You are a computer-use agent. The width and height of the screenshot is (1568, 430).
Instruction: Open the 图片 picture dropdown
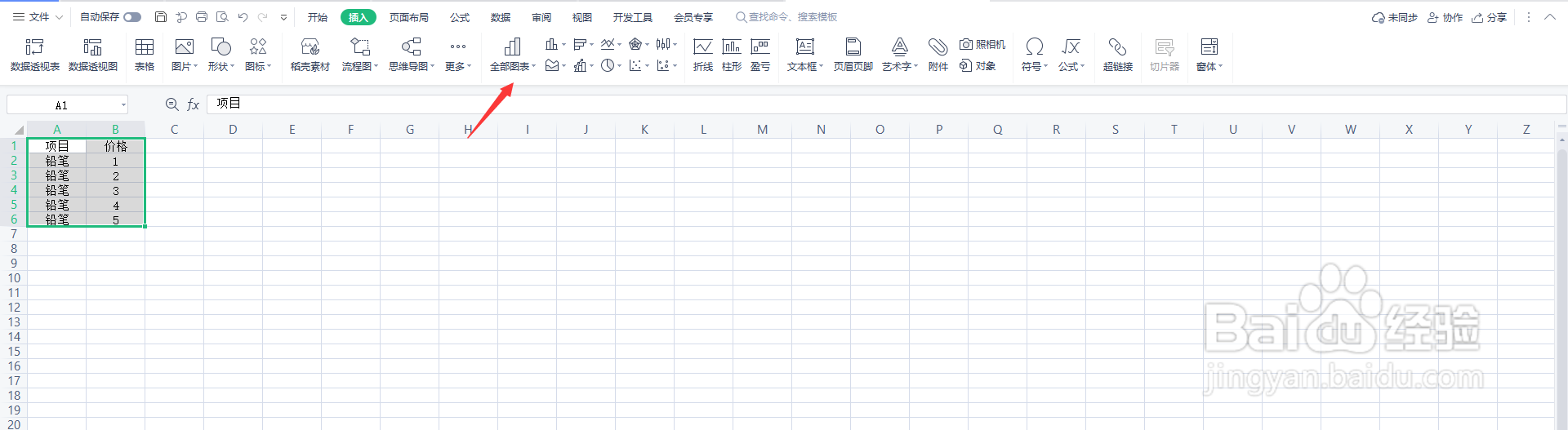click(x=185, y=55)
